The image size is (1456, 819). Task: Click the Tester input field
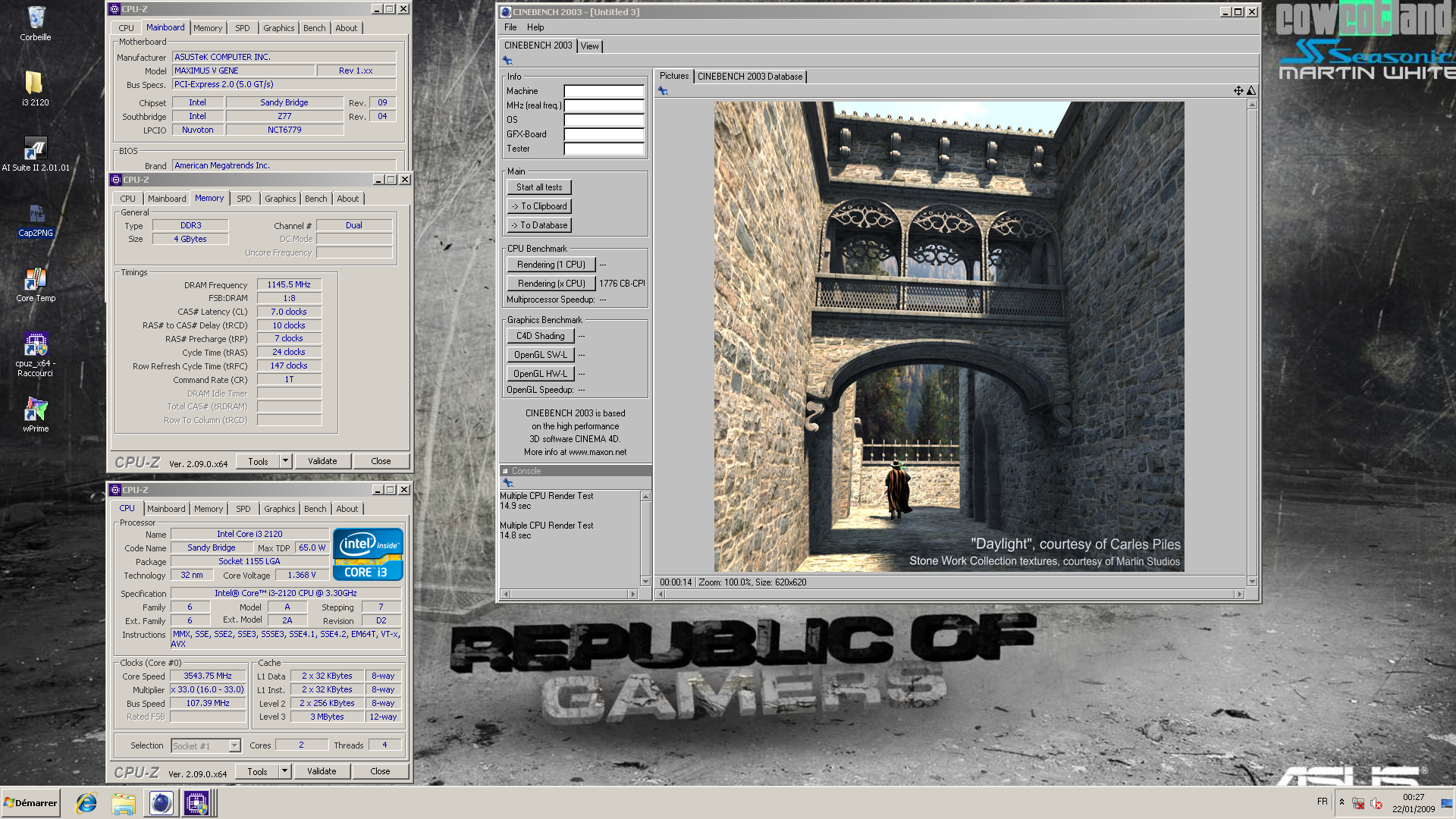click(604, 149)
